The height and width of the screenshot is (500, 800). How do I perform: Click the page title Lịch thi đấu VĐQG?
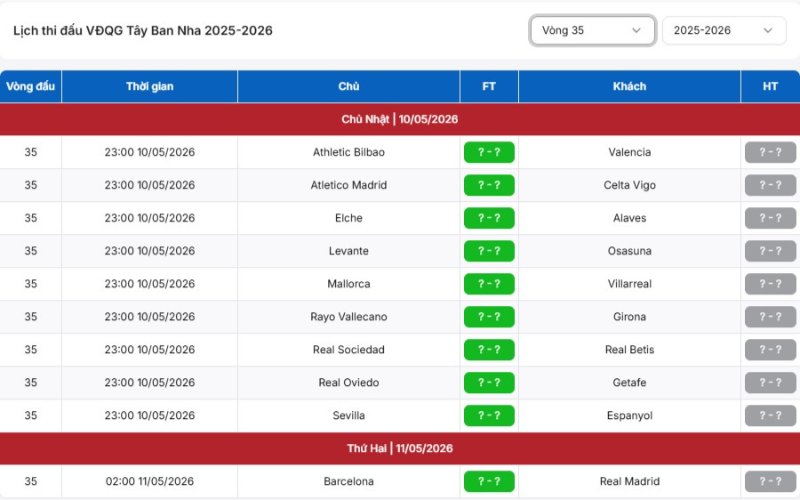tap(143, 31)
